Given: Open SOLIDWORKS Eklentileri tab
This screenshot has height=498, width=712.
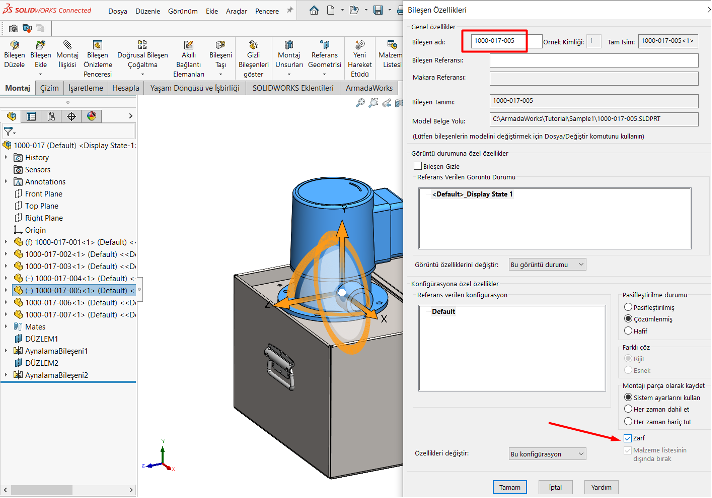Looking at the screenshot, I should [x=292, y=88].
